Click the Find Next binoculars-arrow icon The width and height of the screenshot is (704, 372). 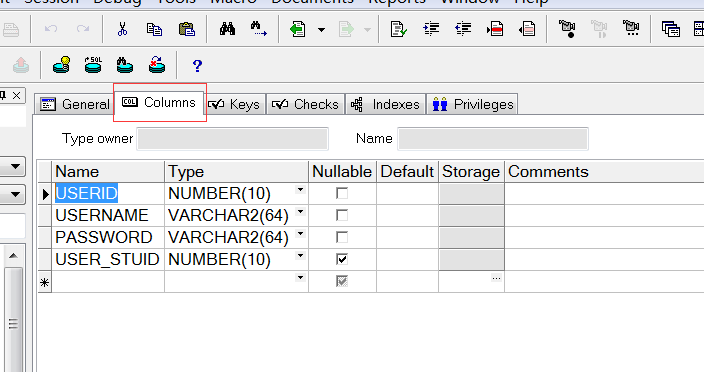(x=259, y=29)
